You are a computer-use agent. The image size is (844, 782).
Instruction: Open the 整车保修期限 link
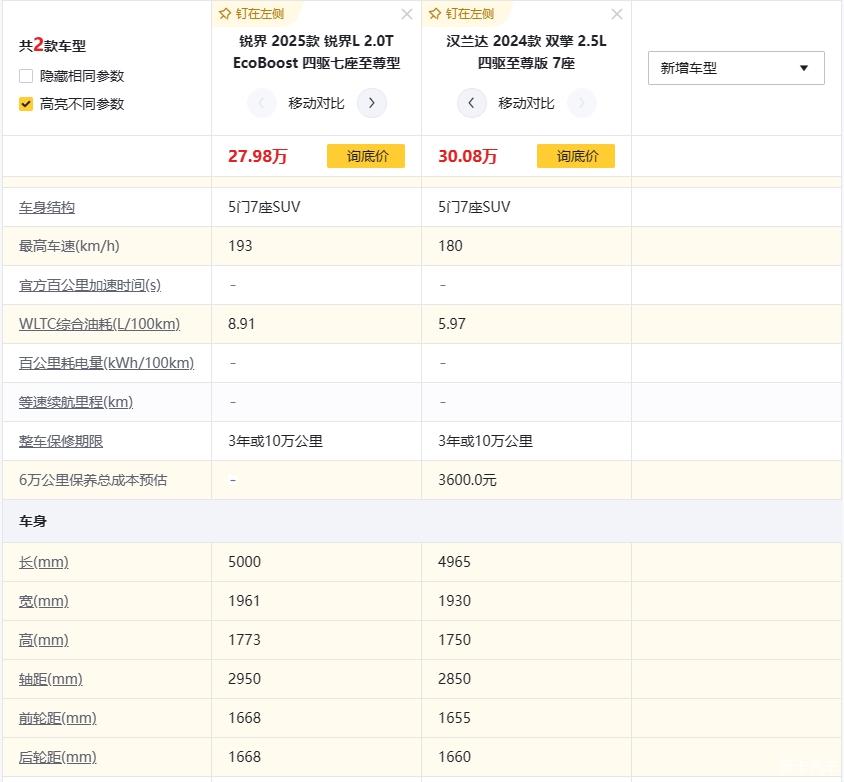tap(61, 441)
